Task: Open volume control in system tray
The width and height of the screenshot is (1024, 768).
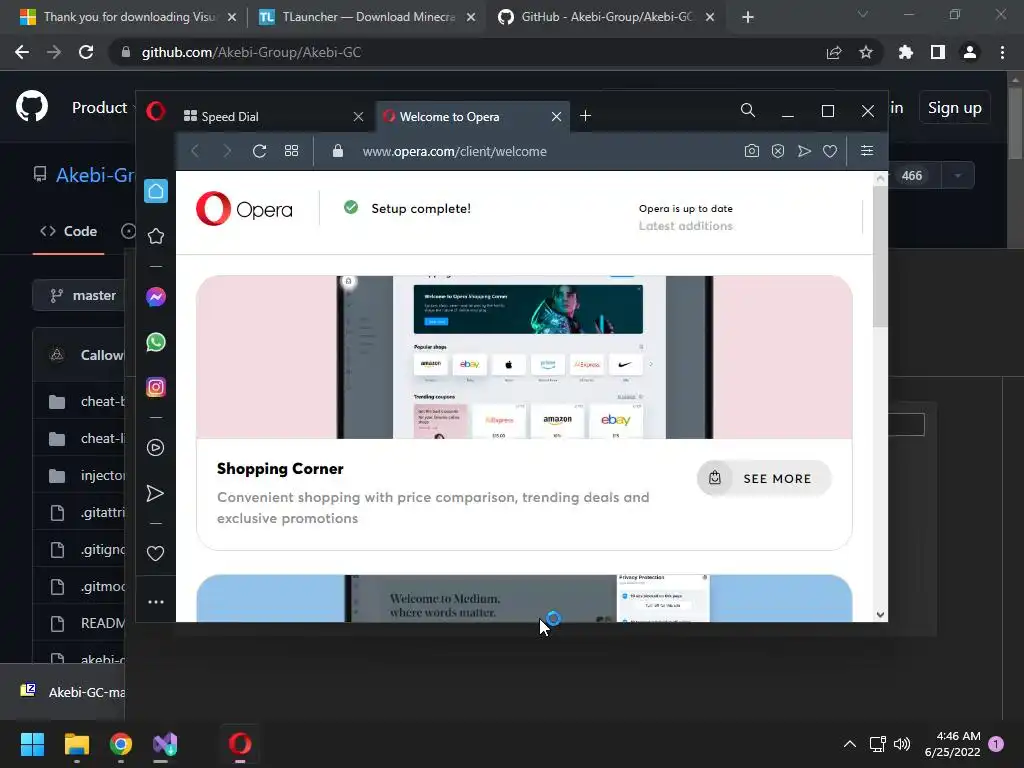Action: click(902, 744)
